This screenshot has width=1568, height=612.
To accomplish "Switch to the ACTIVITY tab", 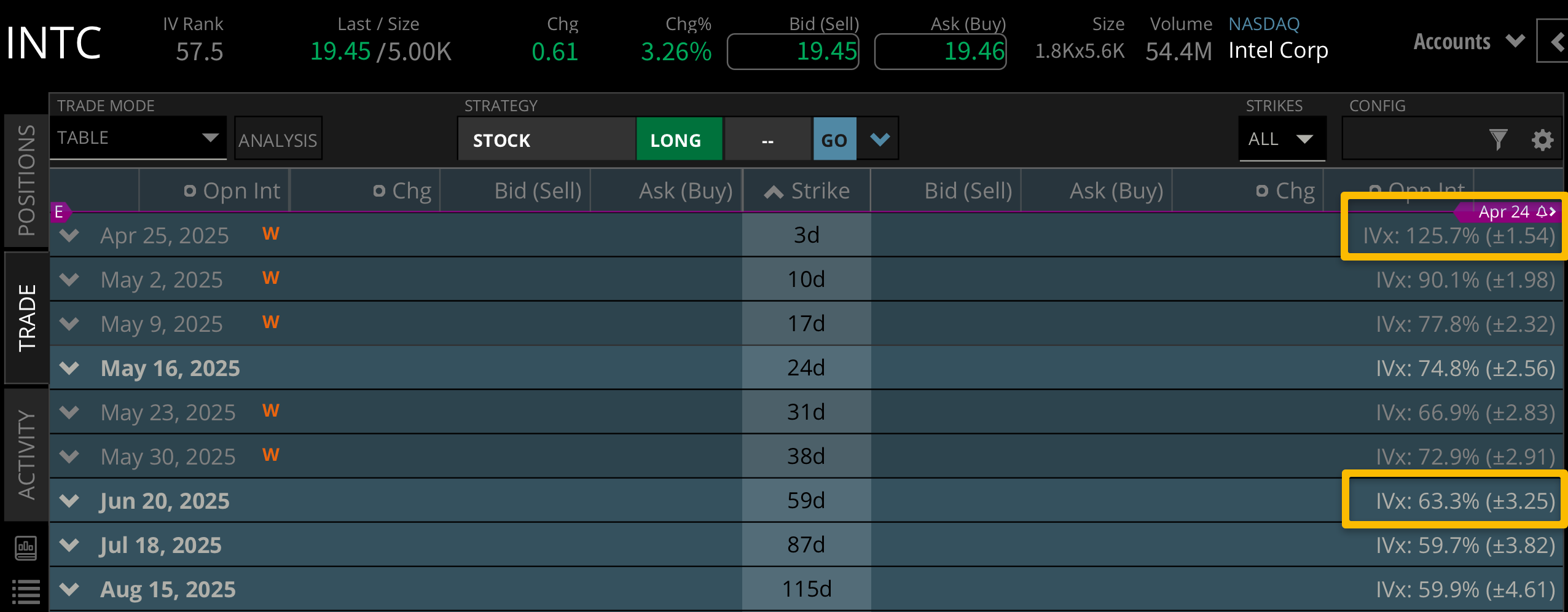I will pos(26,454).
